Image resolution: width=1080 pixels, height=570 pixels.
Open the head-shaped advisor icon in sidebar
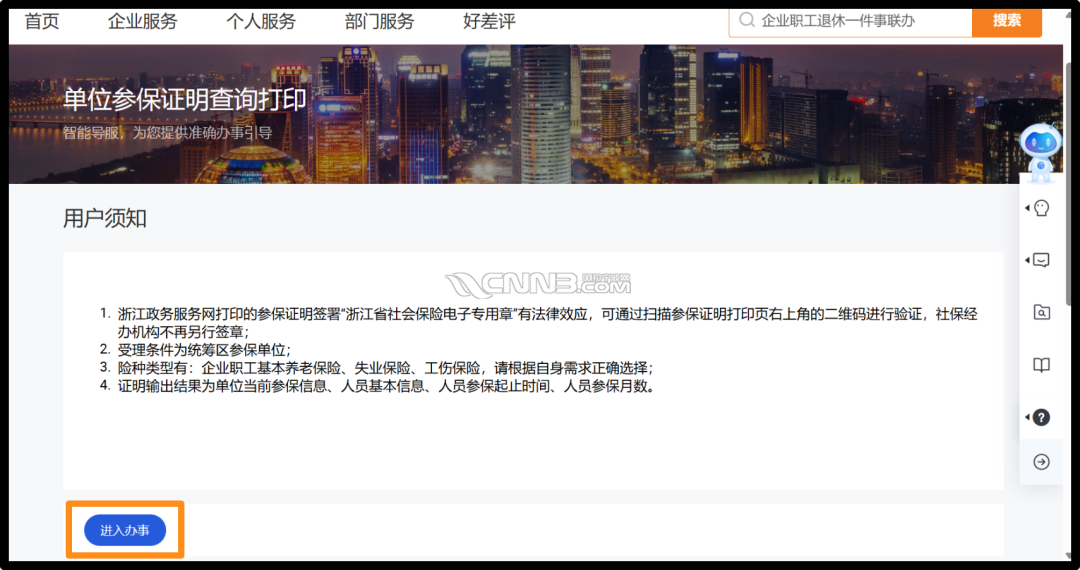[1042, 208]
